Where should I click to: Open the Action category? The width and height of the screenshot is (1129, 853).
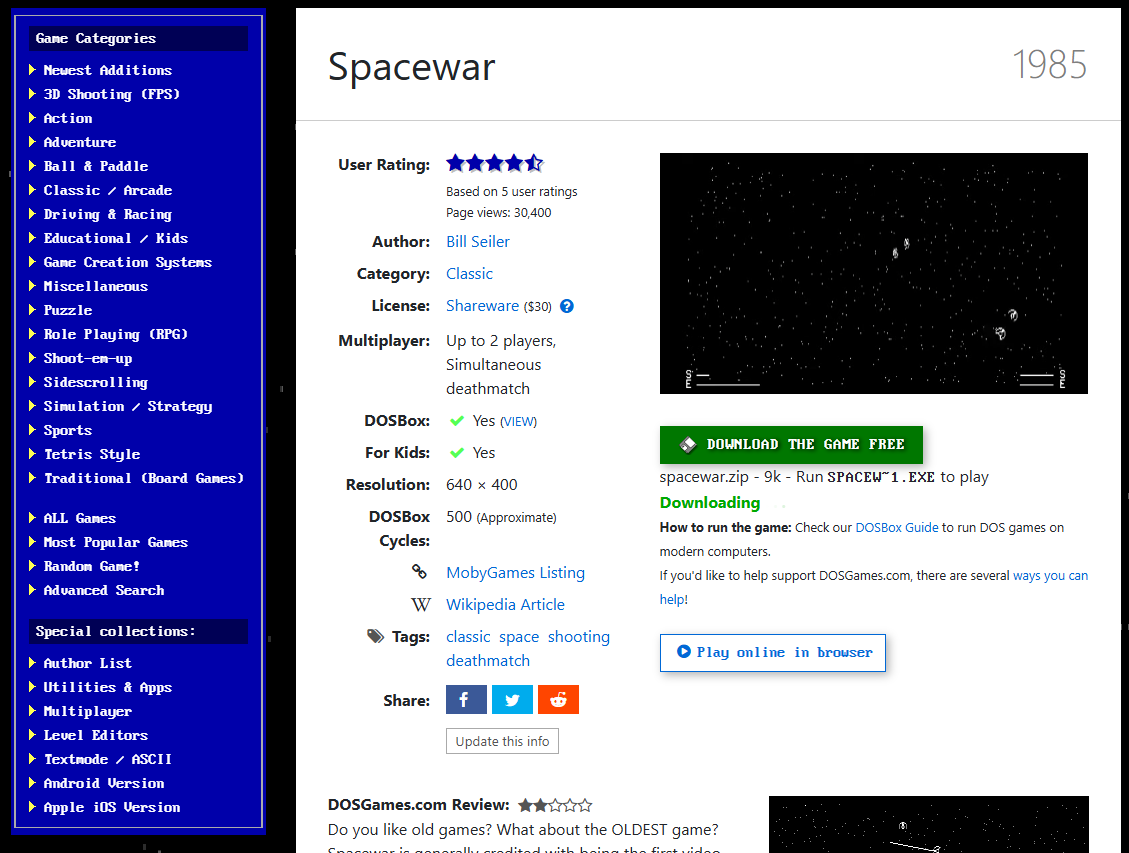(x=68, y=118)
